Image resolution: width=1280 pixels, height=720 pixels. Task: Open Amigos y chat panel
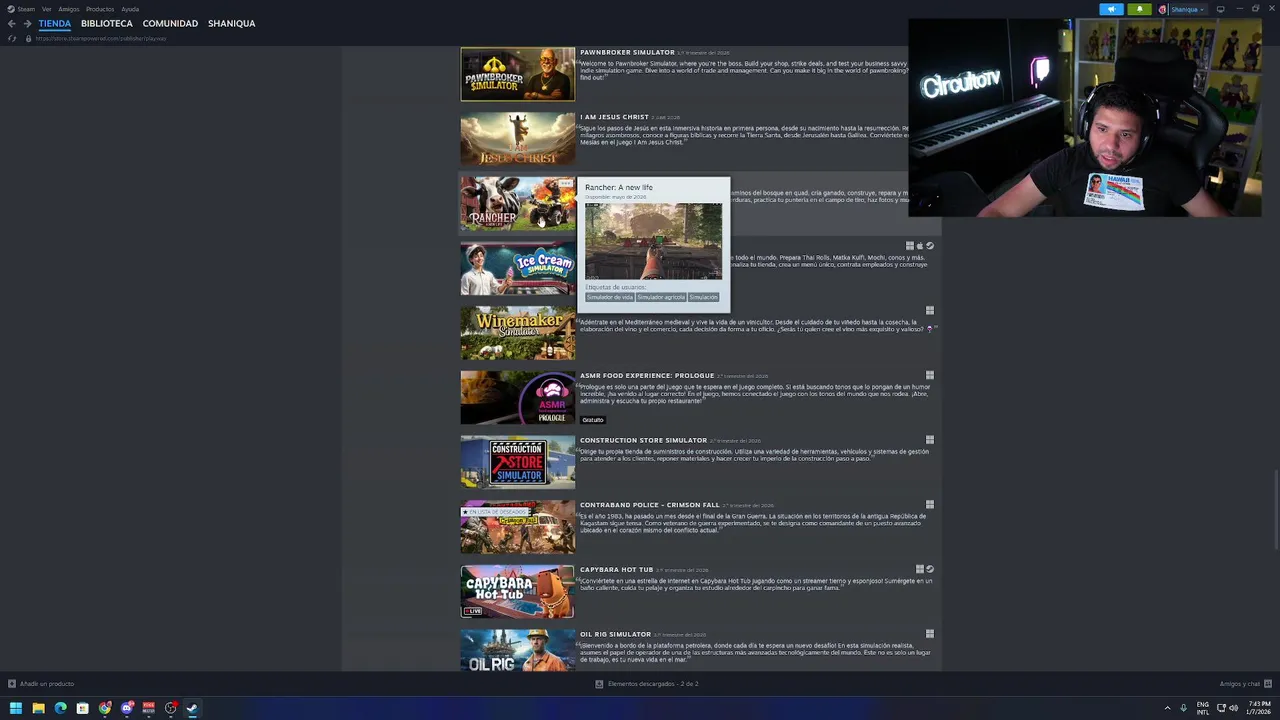click(x=1244, y=684)
